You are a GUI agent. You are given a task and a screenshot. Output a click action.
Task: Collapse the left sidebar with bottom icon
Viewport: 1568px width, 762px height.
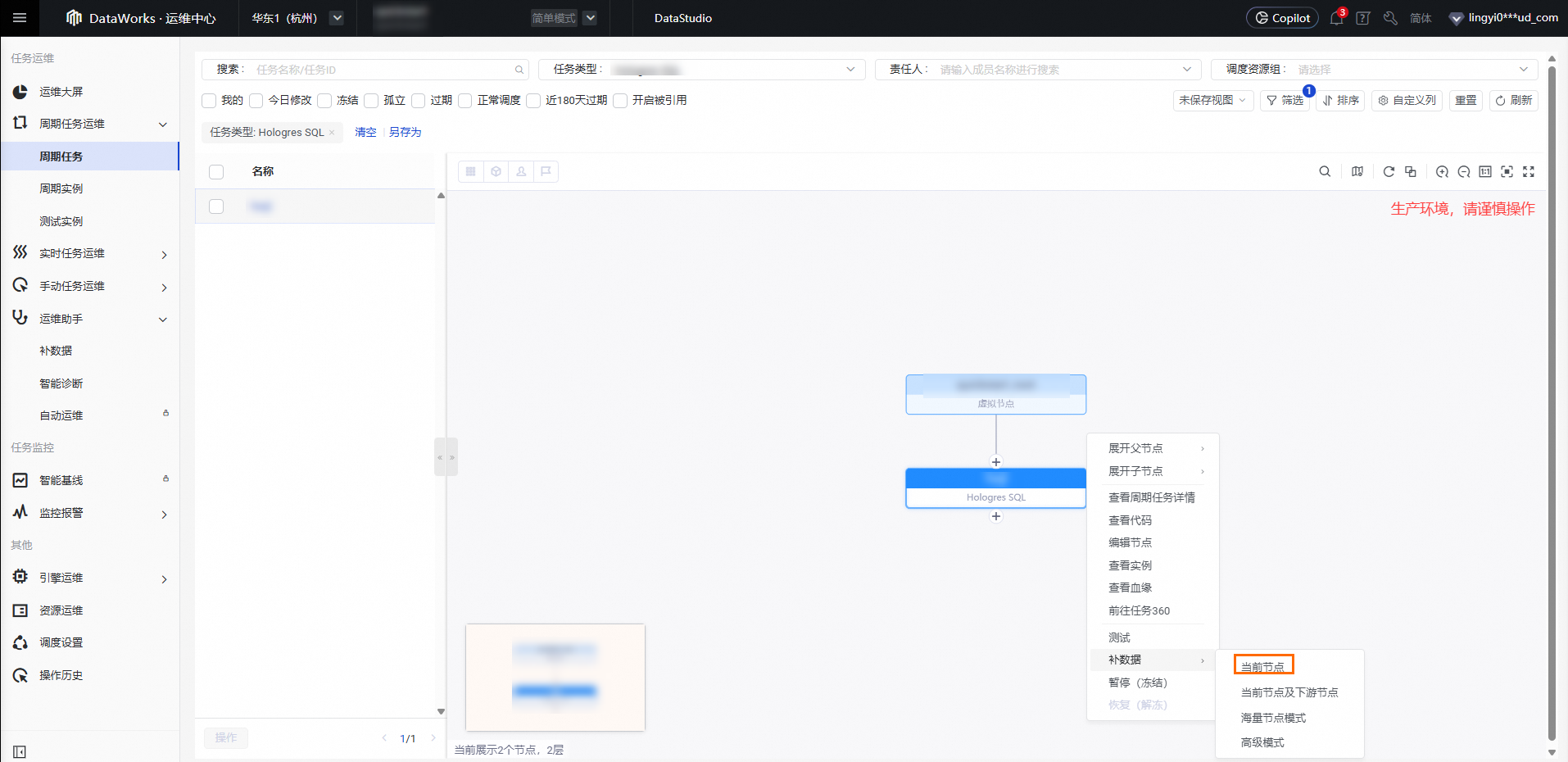(x=20, y=751)
